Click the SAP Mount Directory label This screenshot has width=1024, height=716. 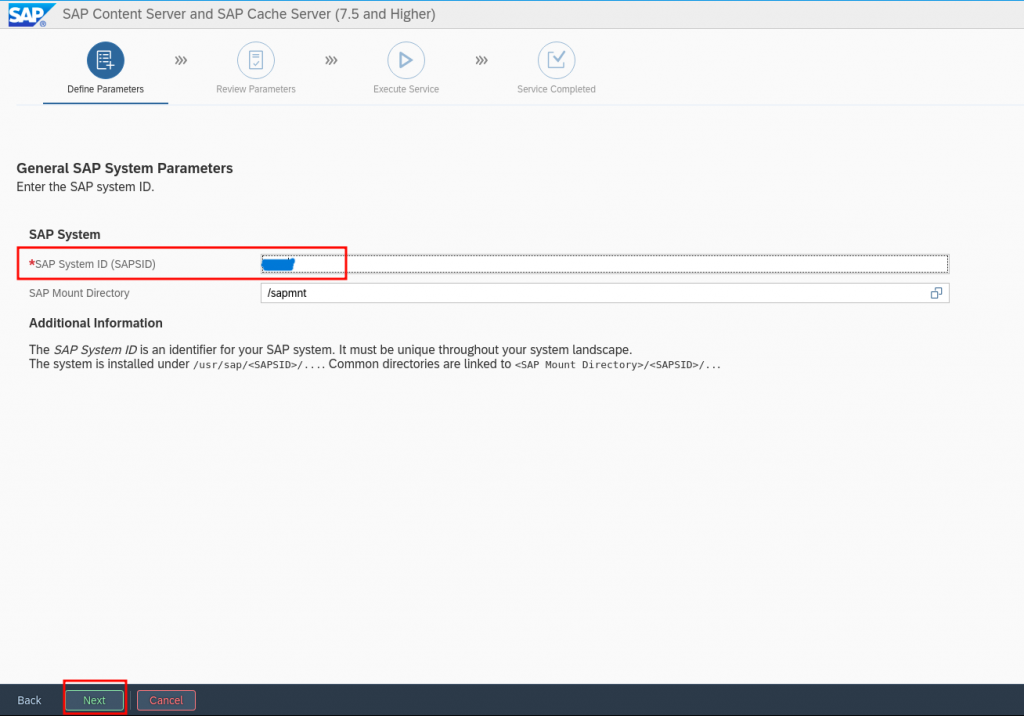[x=79, y=293]
